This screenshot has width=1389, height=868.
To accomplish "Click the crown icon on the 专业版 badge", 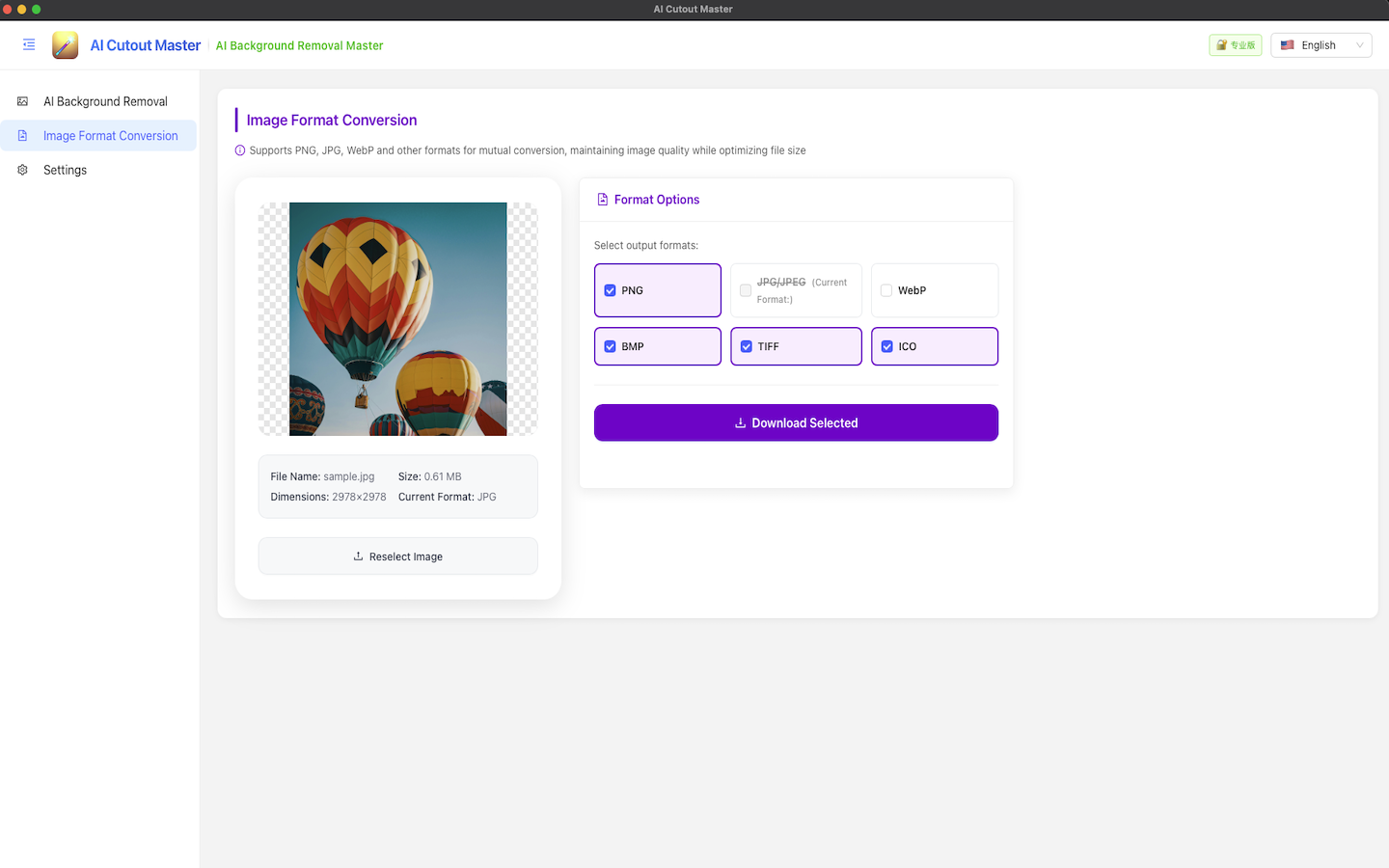I will [x=1218, y=44].
